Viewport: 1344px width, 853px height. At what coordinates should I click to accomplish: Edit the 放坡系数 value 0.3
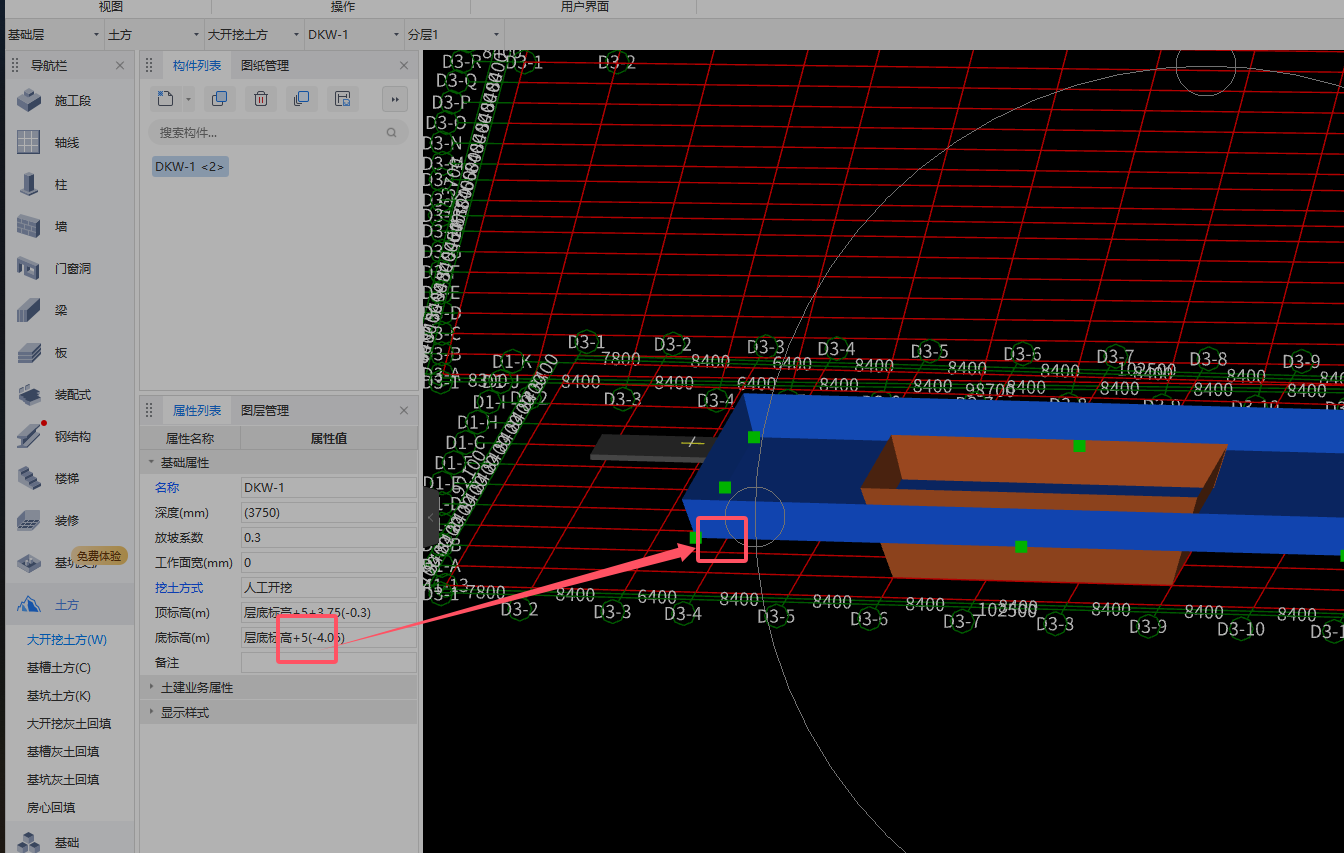[x=328, y=537]
